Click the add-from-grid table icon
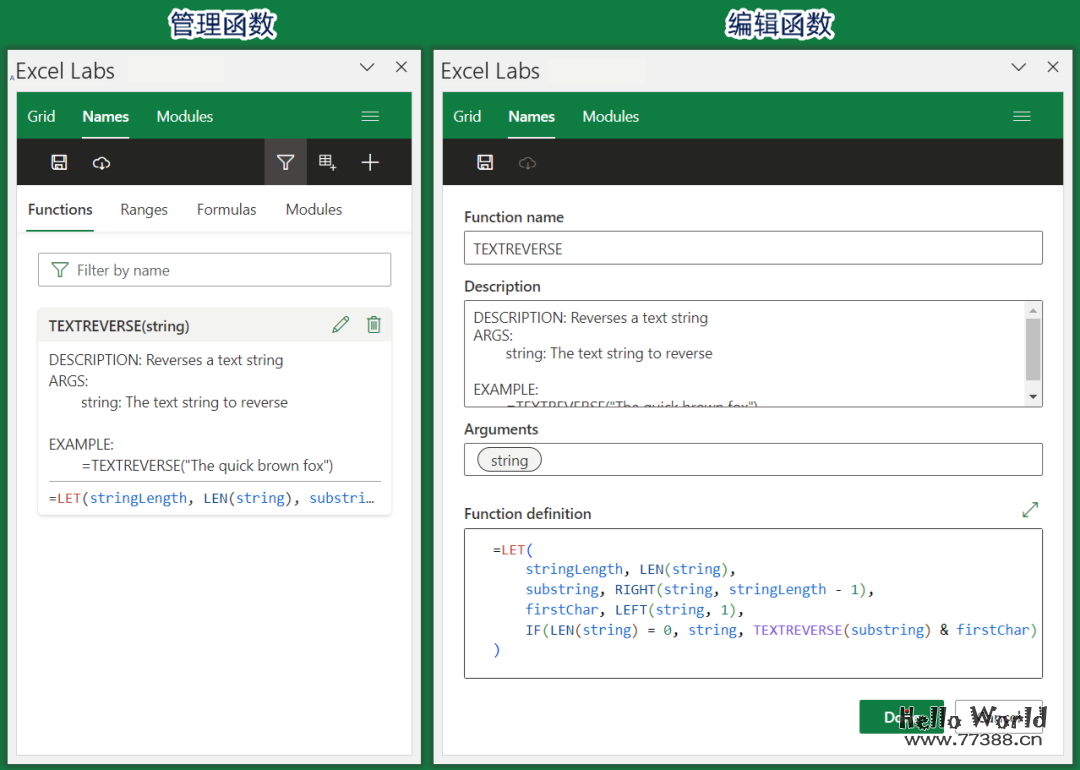1080x770 pixels. (327, 162)
